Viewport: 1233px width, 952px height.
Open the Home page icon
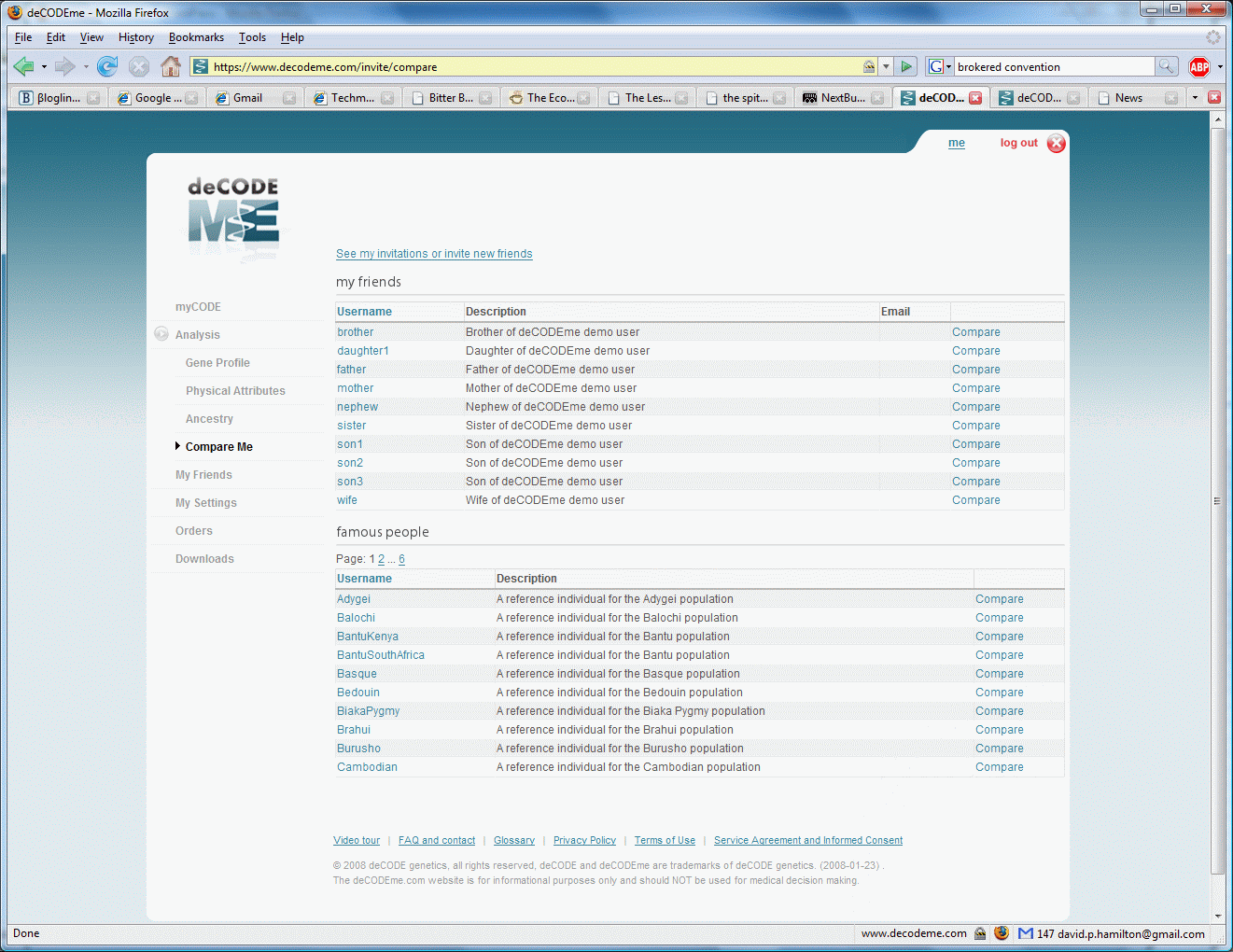[x=171, y=66]
